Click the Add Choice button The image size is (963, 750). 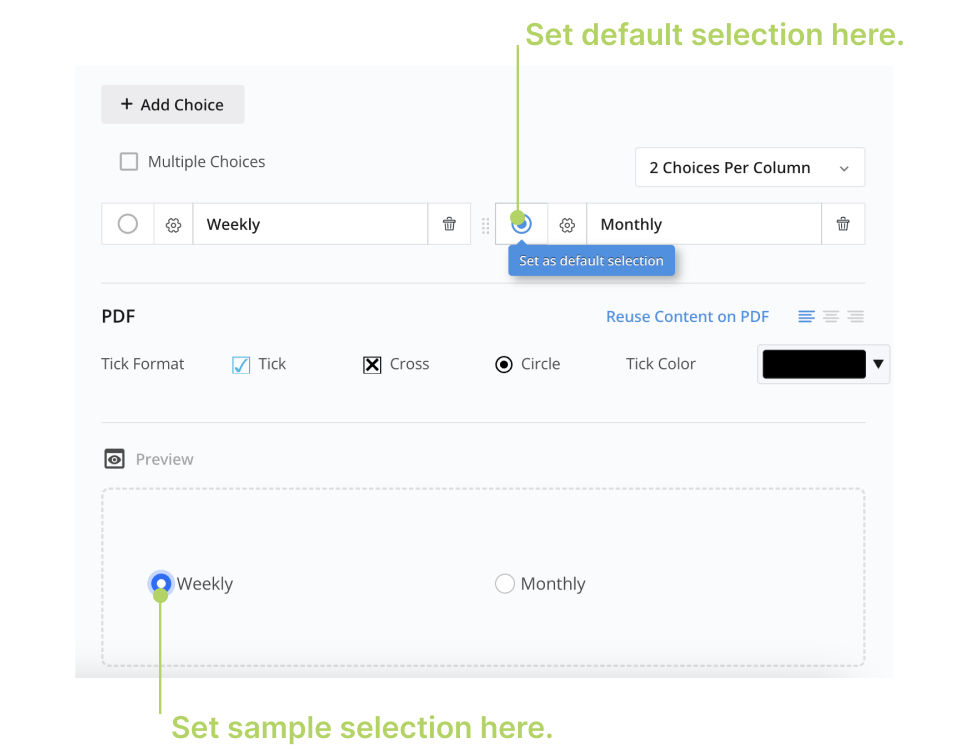[x=172, y=105]
